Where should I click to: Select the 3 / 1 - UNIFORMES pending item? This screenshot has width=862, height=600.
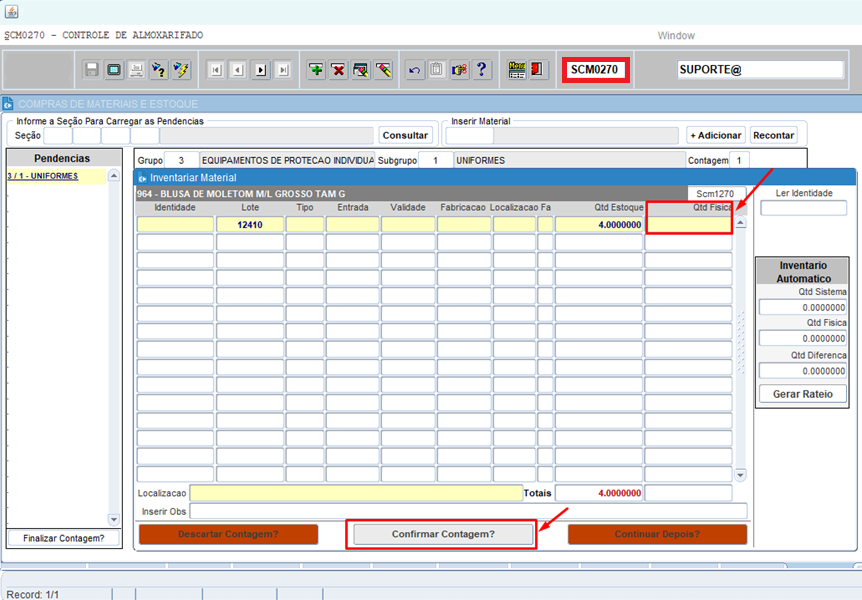[43, 176]
